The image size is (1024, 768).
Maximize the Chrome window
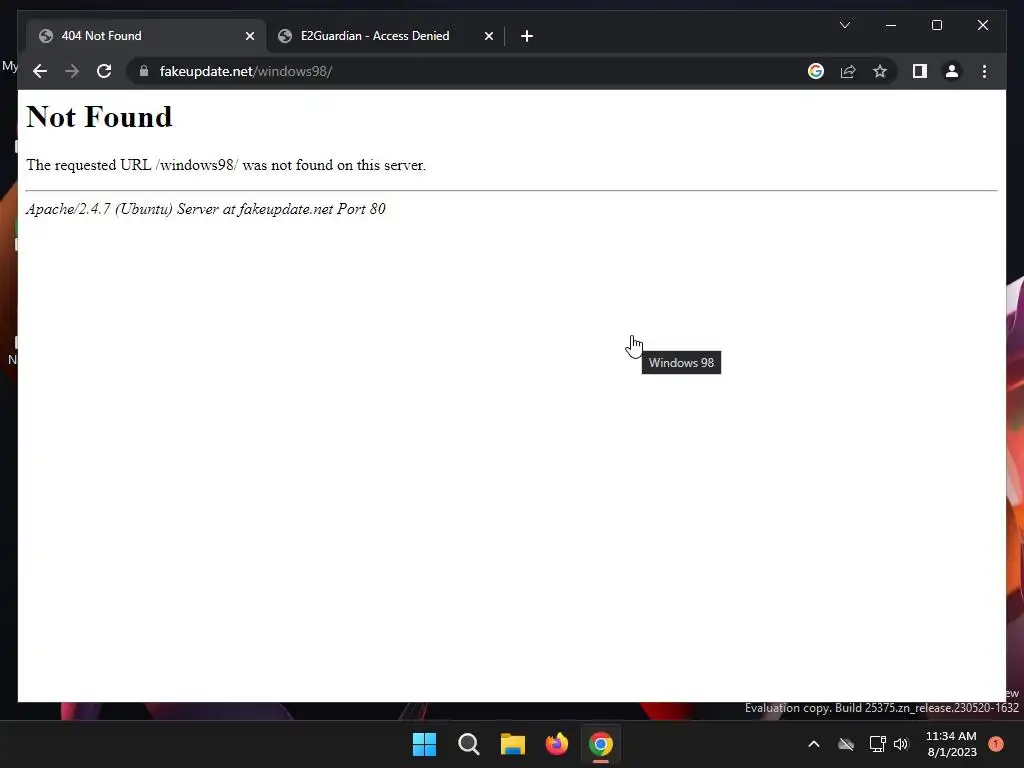(936, 25)
